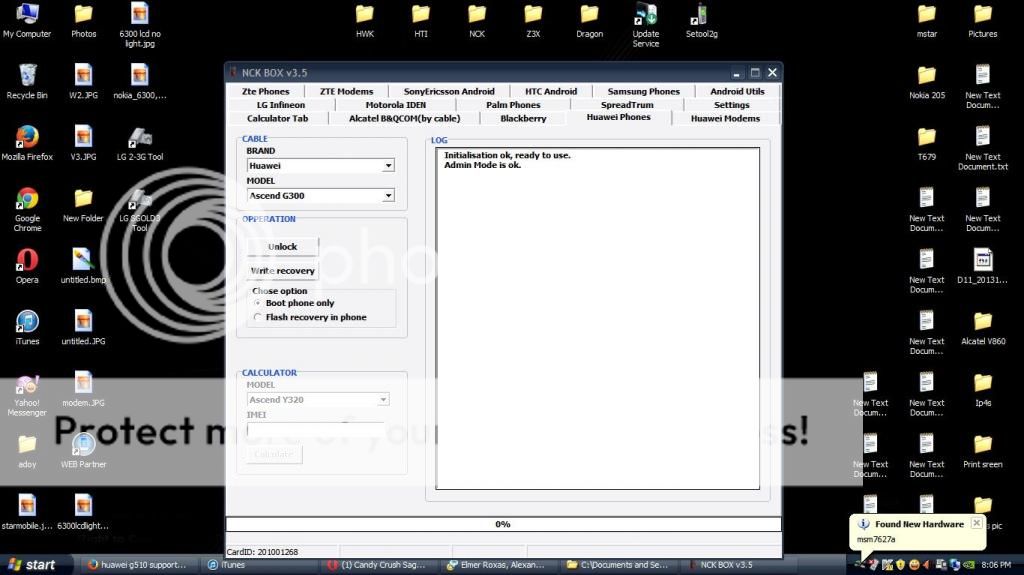Open the Update Service shortcut
Viewport: 1024px width, 575px height.
[x=646, y=15]
